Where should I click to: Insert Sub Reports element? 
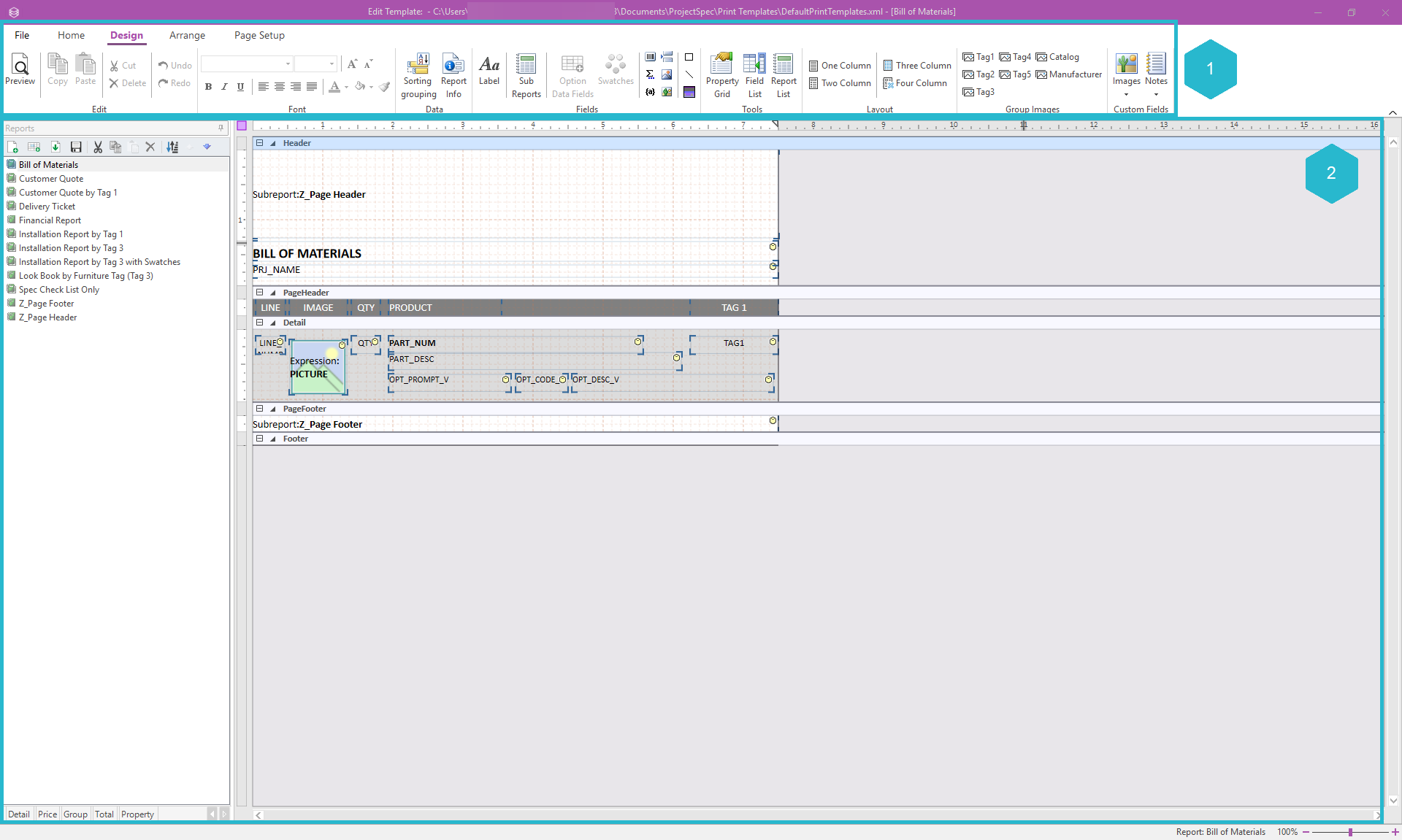(526, 76)
